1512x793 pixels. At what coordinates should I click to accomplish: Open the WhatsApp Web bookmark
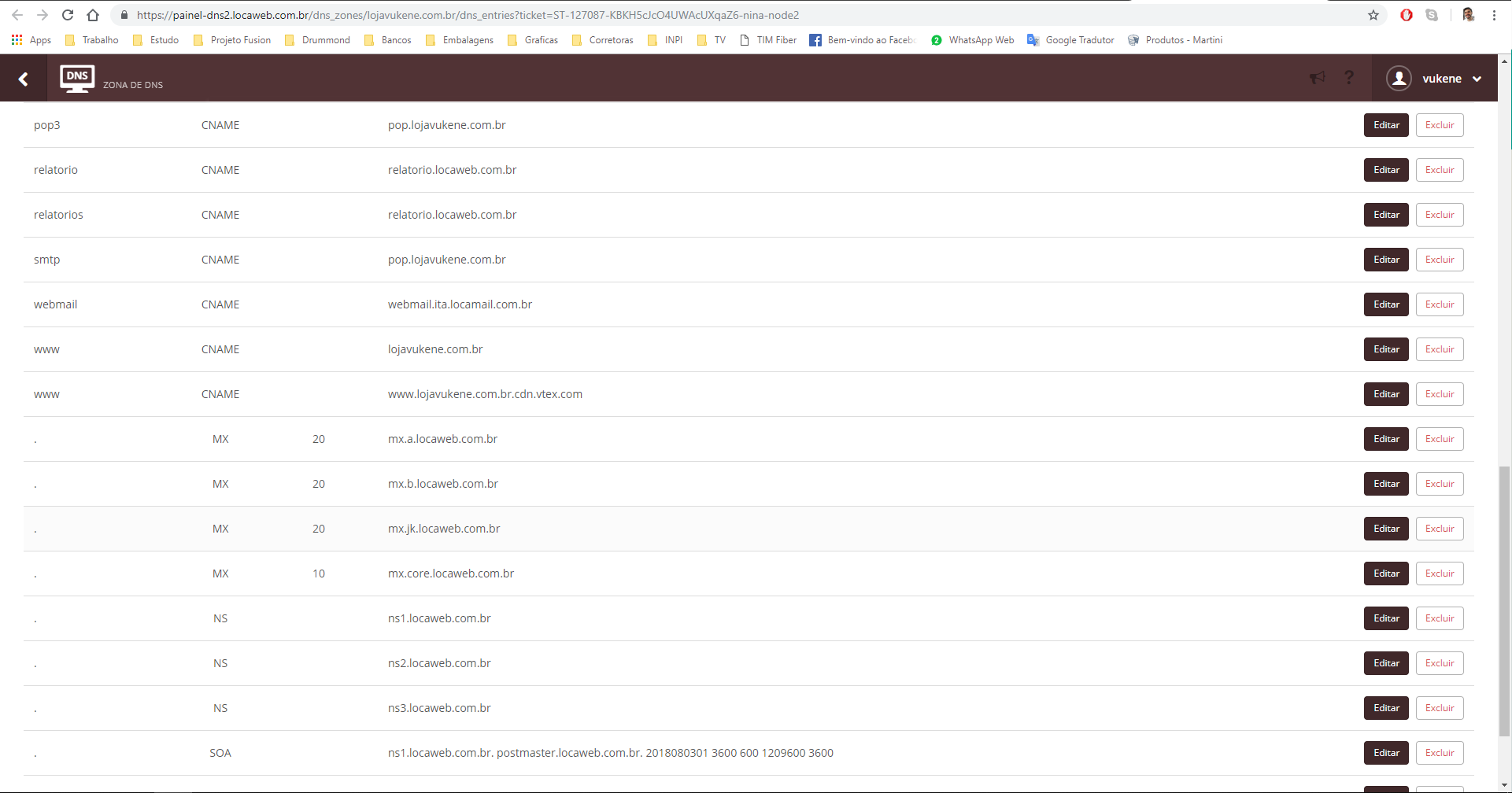[973, 40]
